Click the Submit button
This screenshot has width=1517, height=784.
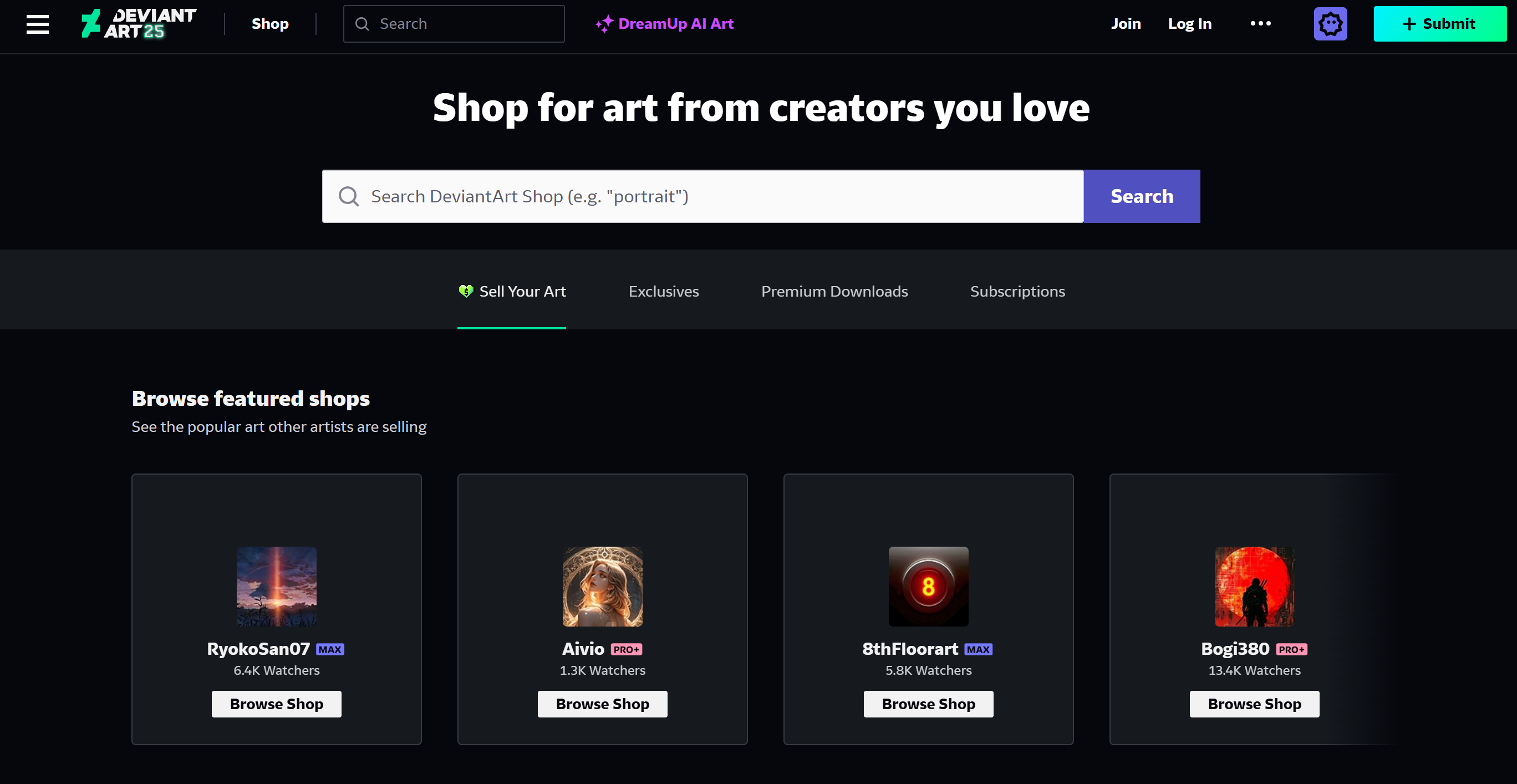click(x=1440, y=24)
